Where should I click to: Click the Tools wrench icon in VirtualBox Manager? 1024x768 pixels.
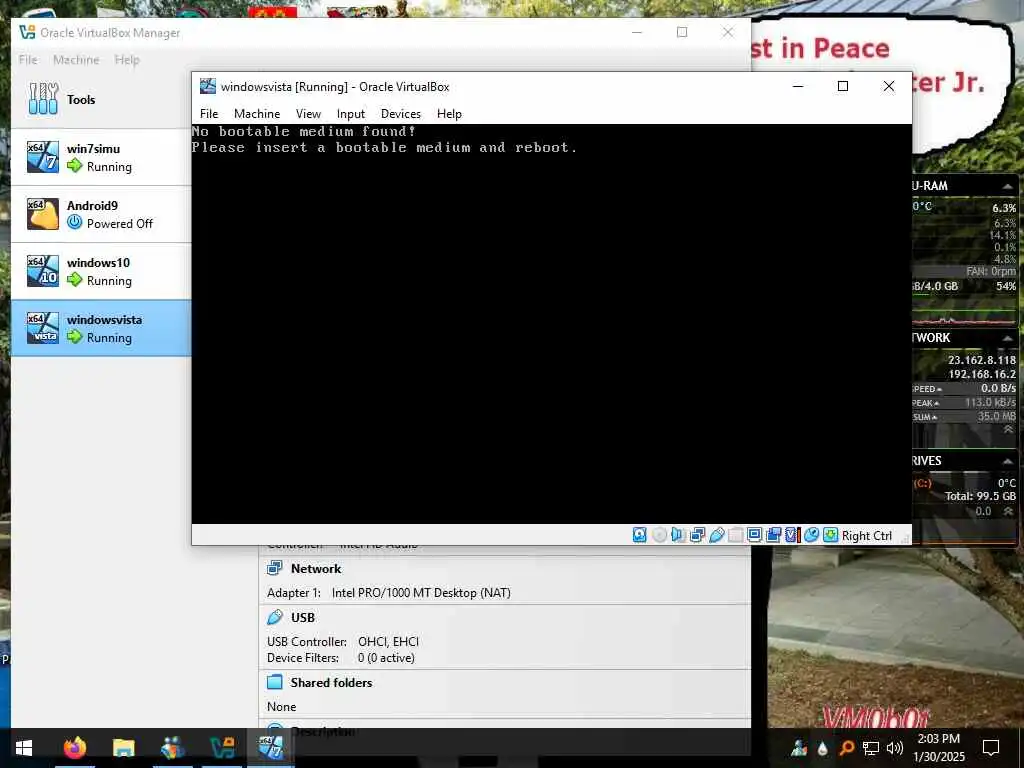coord(43,99)
